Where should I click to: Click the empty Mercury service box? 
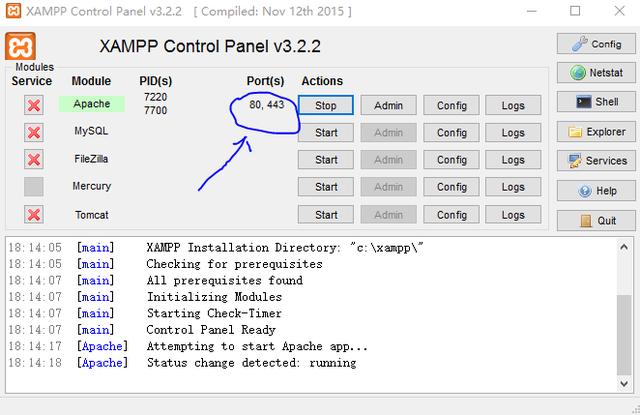pos(34,186)
